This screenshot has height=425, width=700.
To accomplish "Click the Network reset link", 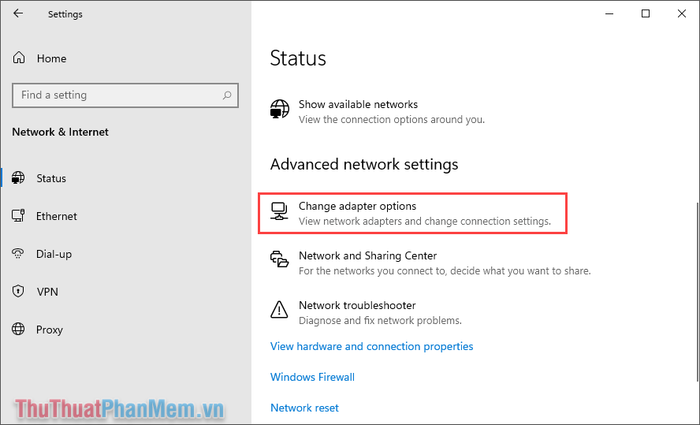I will [x=304, y=408].
